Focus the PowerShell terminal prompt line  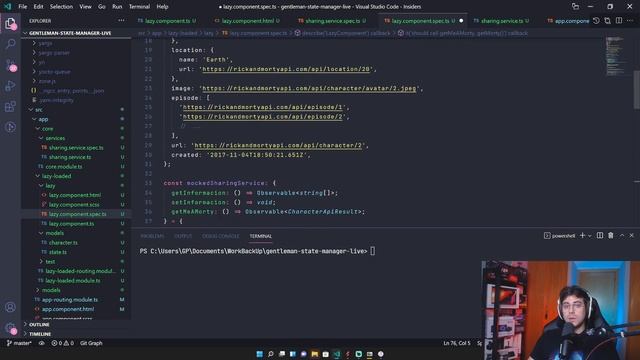pos(257,251)
